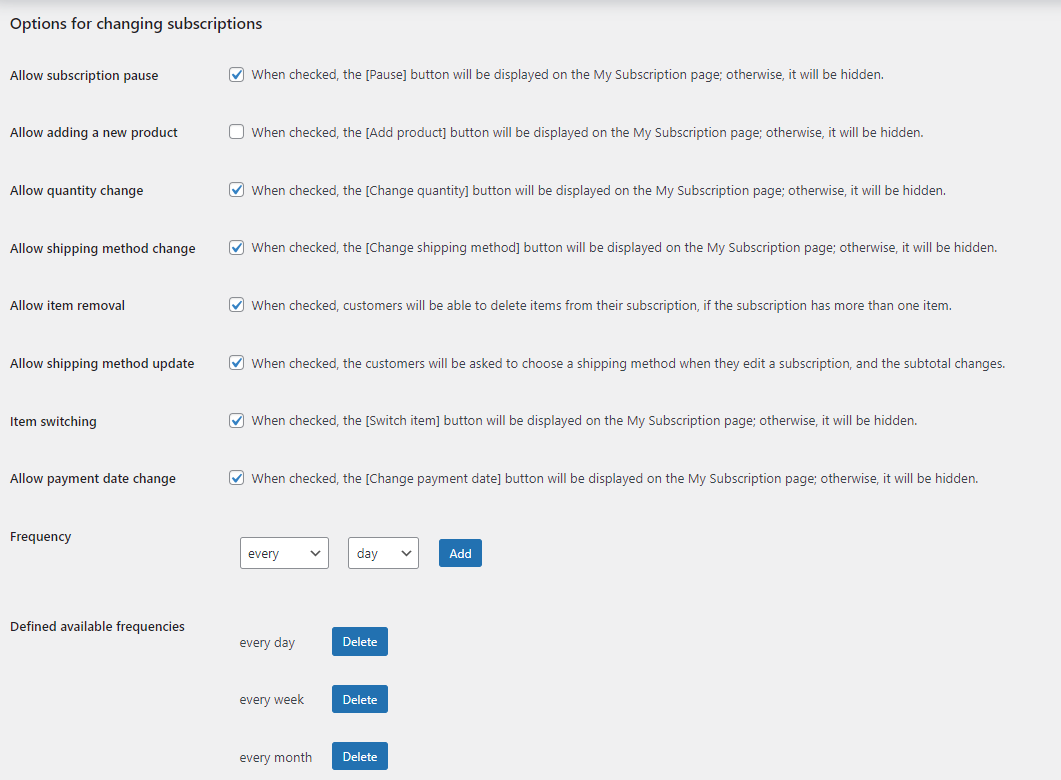Click the Add frequency button
1061x780 pixels.
(460, 552)
